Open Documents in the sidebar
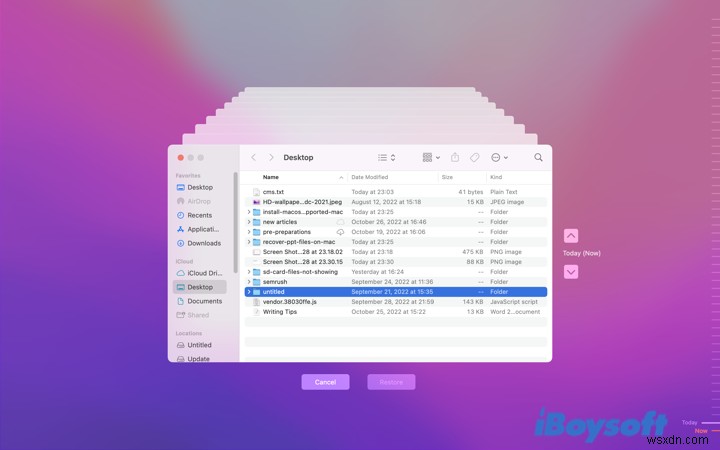The height and width of the screenshot is (450, 720). pos(199,301)
